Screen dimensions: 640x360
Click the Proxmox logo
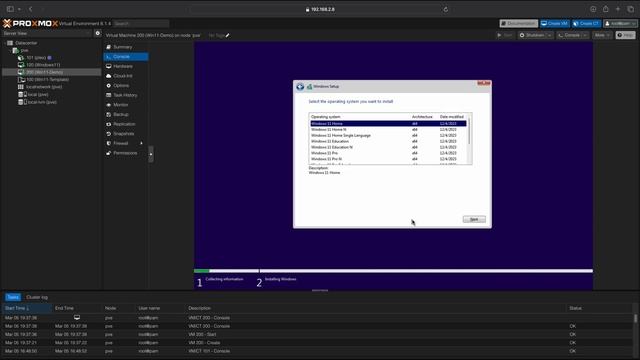(30, 23)
